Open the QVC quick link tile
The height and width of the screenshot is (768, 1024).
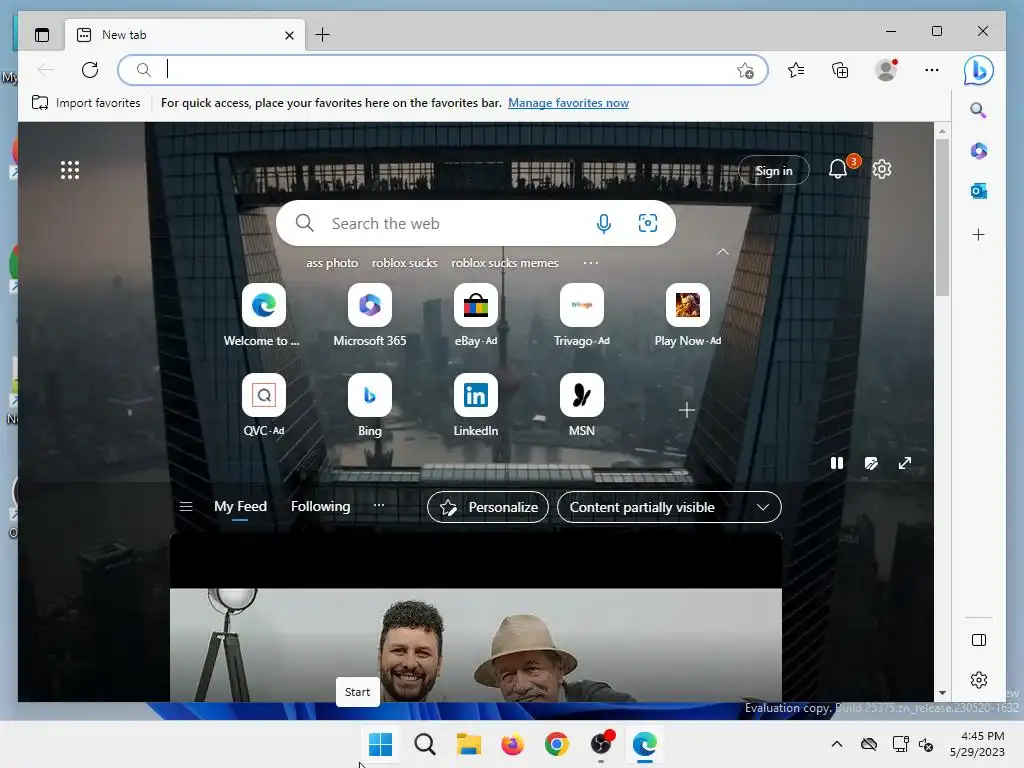pyautogui.click(x=263, y=395)
